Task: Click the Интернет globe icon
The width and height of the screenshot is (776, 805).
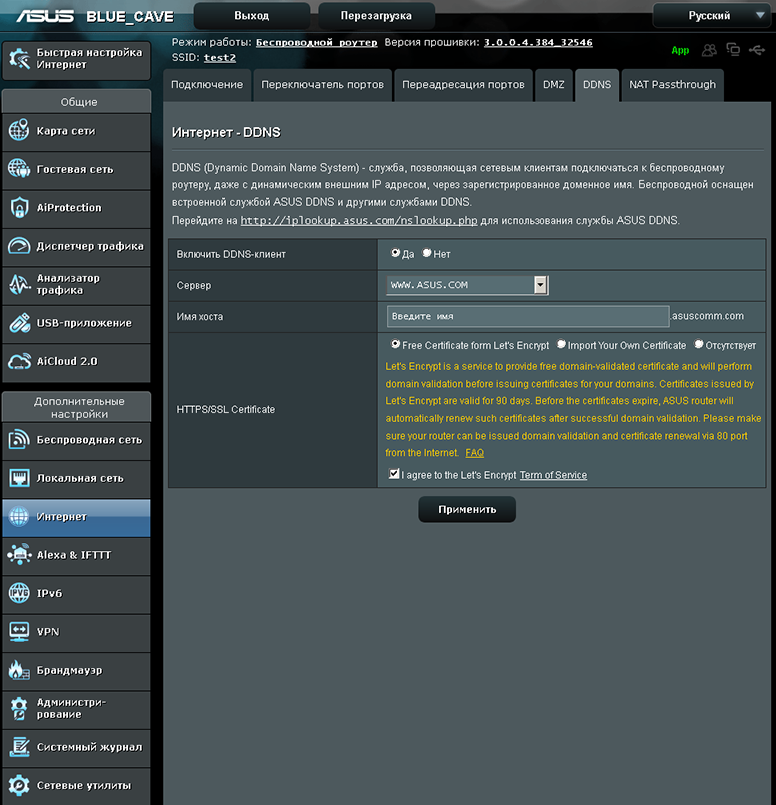Action: coord(19,516)
